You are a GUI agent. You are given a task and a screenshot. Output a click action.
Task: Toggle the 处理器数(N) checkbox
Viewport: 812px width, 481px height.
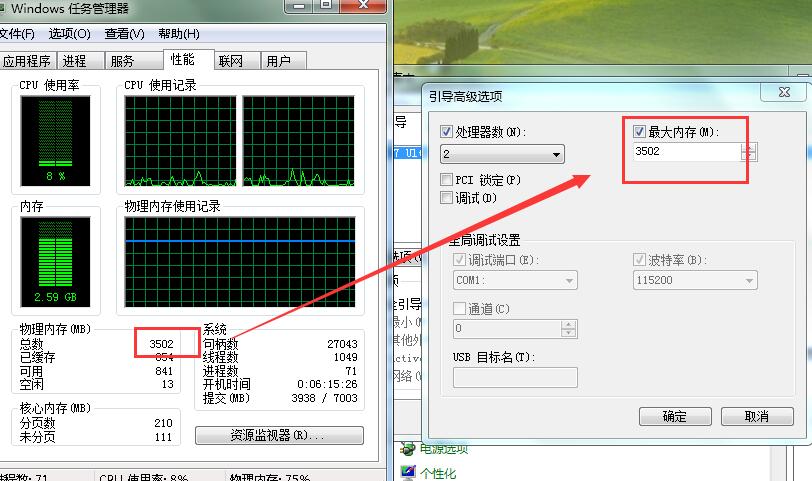pyautogui.click(x=446, y=132)
